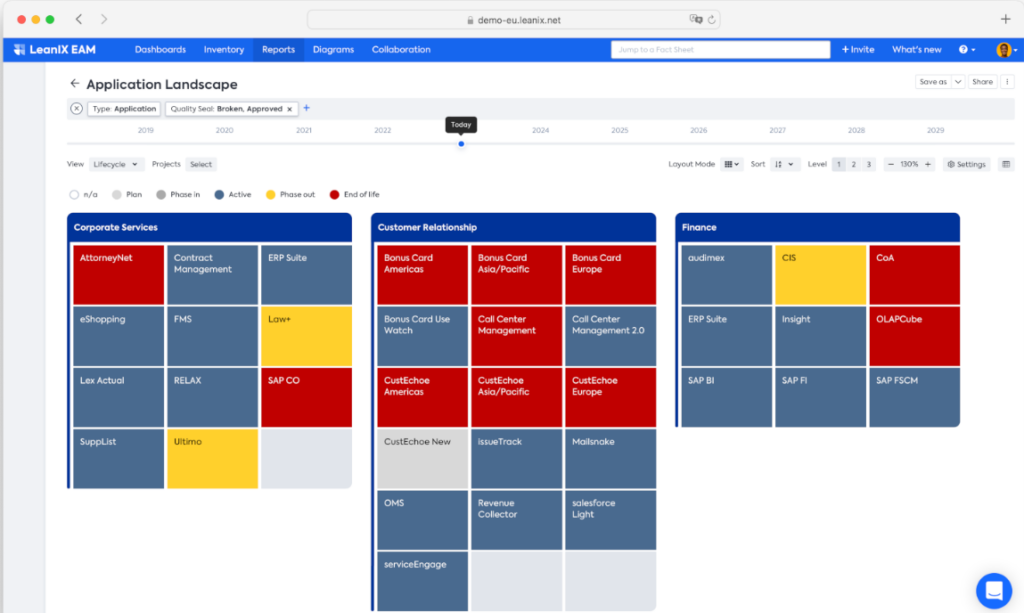Open the Inventory menu
The width and height of the screenshot is (1024, 613).
(x=223, y=50)
